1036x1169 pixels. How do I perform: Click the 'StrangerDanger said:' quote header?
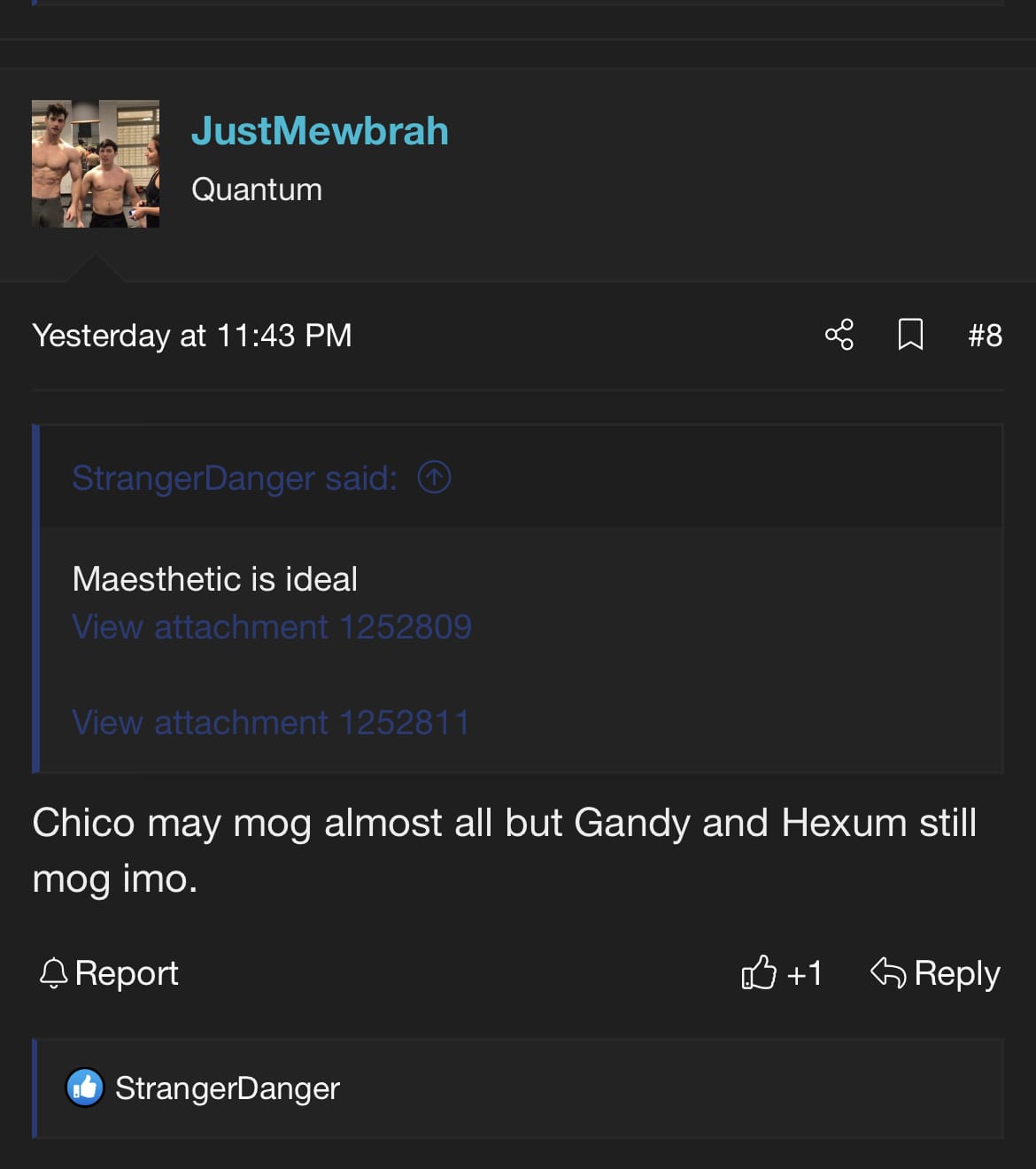coord(235,478)
